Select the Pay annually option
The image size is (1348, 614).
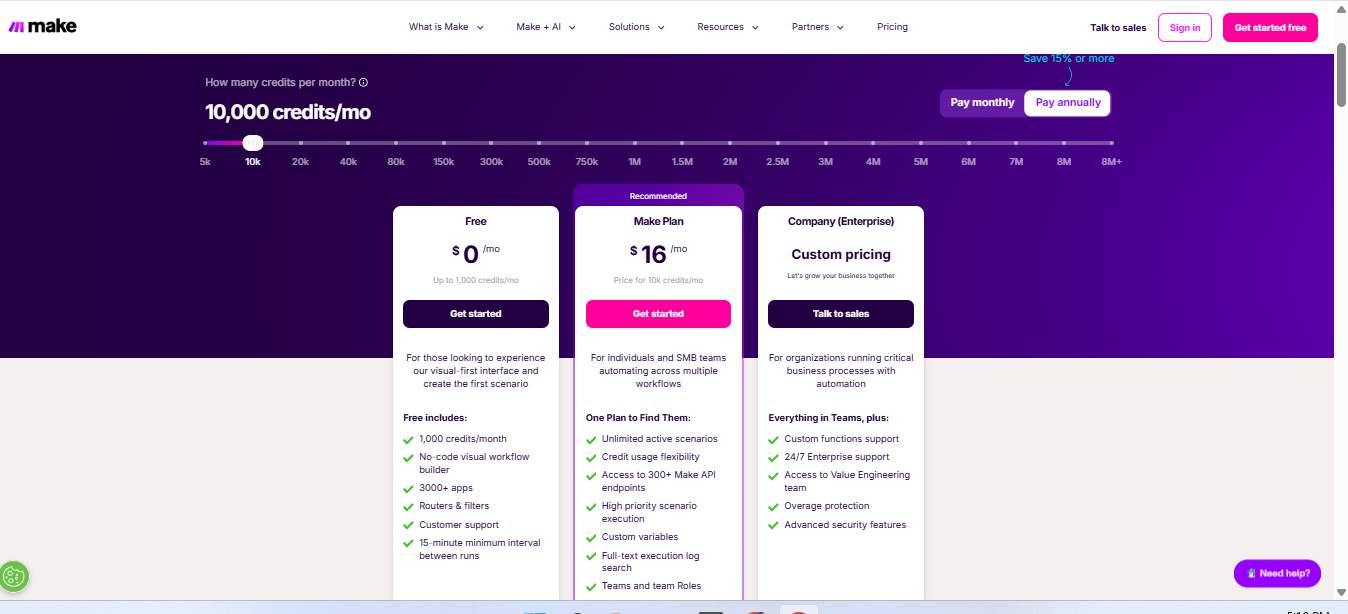coord(1068,103)
